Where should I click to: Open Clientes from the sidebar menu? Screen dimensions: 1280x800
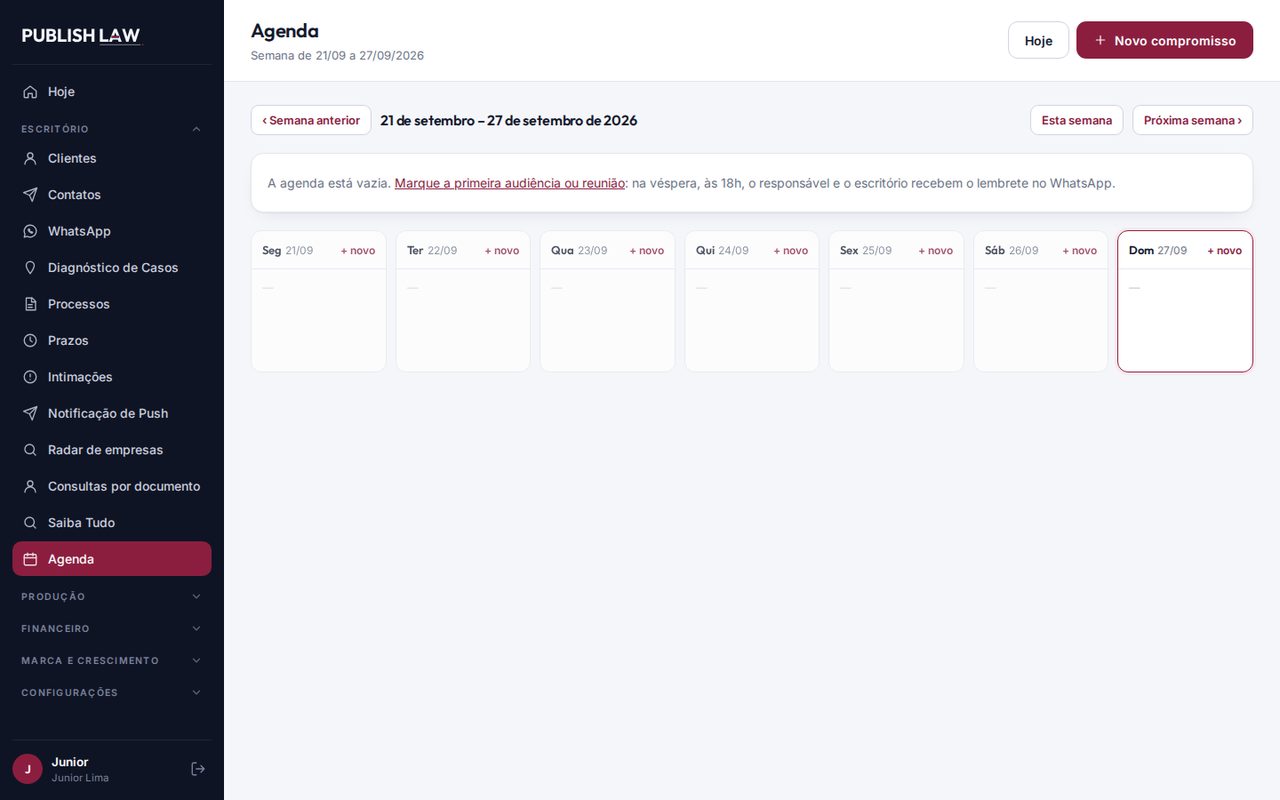click(x=112, y=158)
